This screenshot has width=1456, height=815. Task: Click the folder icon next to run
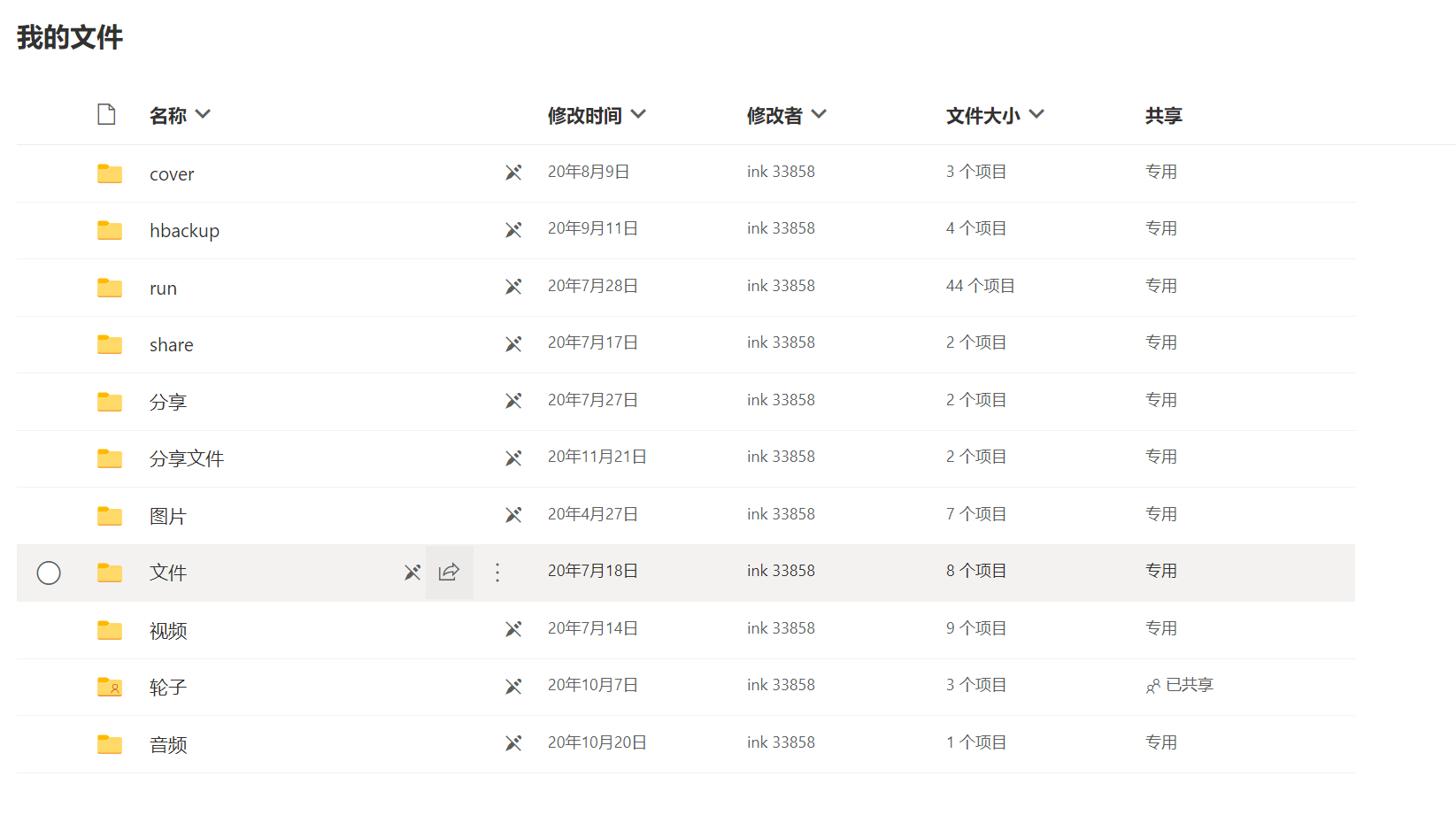(x=110, y=288)
